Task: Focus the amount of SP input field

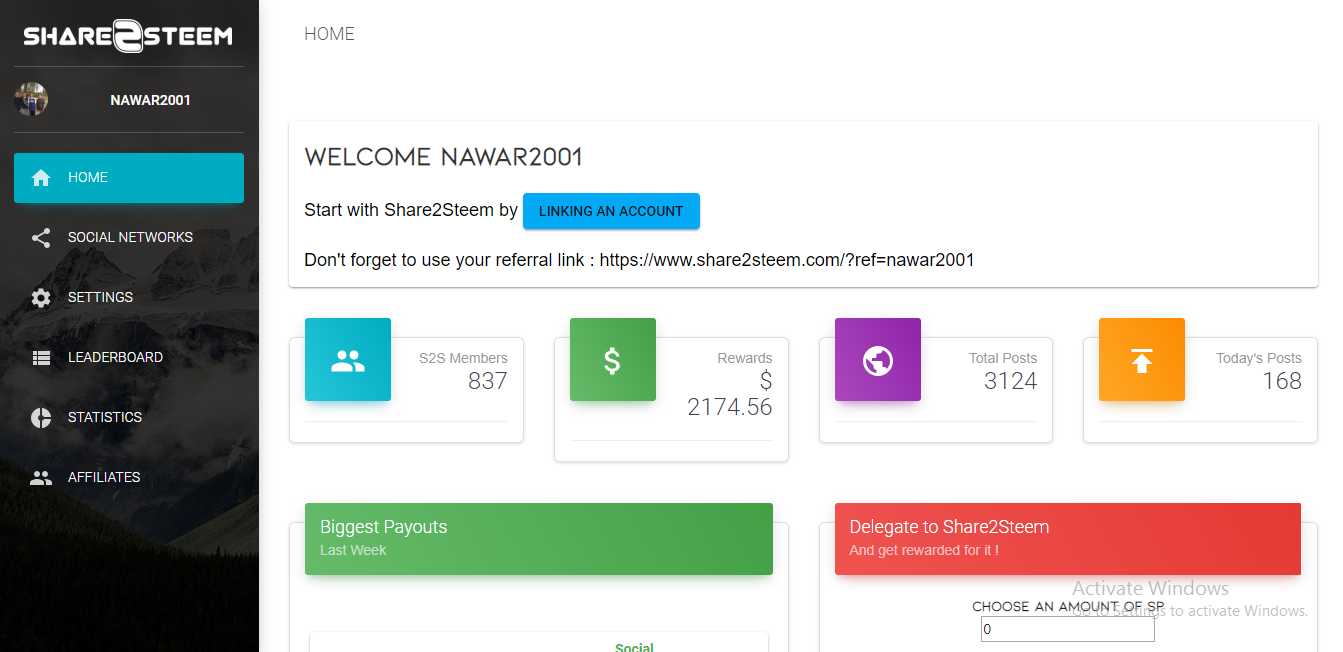Action: click(1068, 630)
